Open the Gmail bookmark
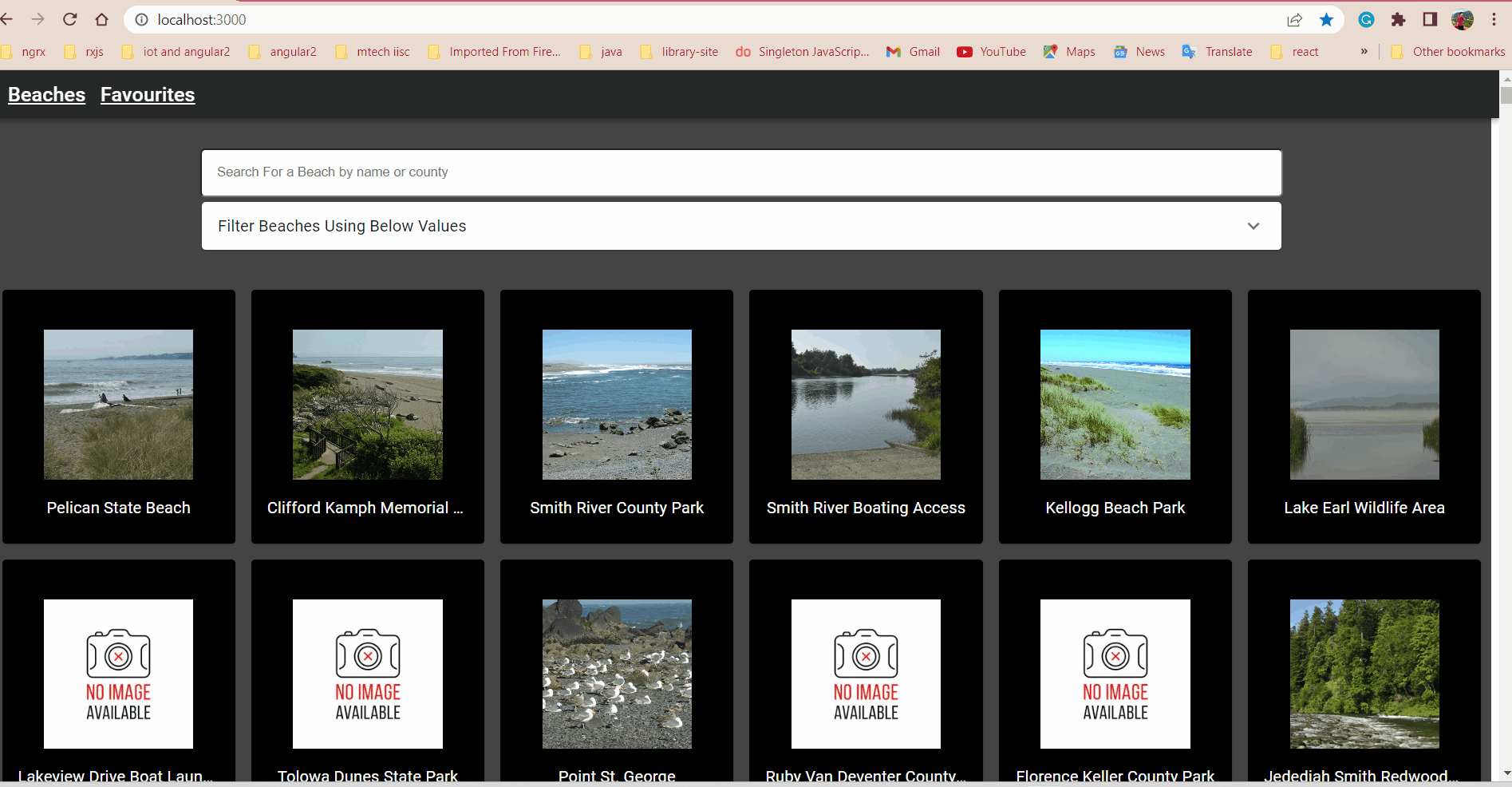 (x=914, y=52)
